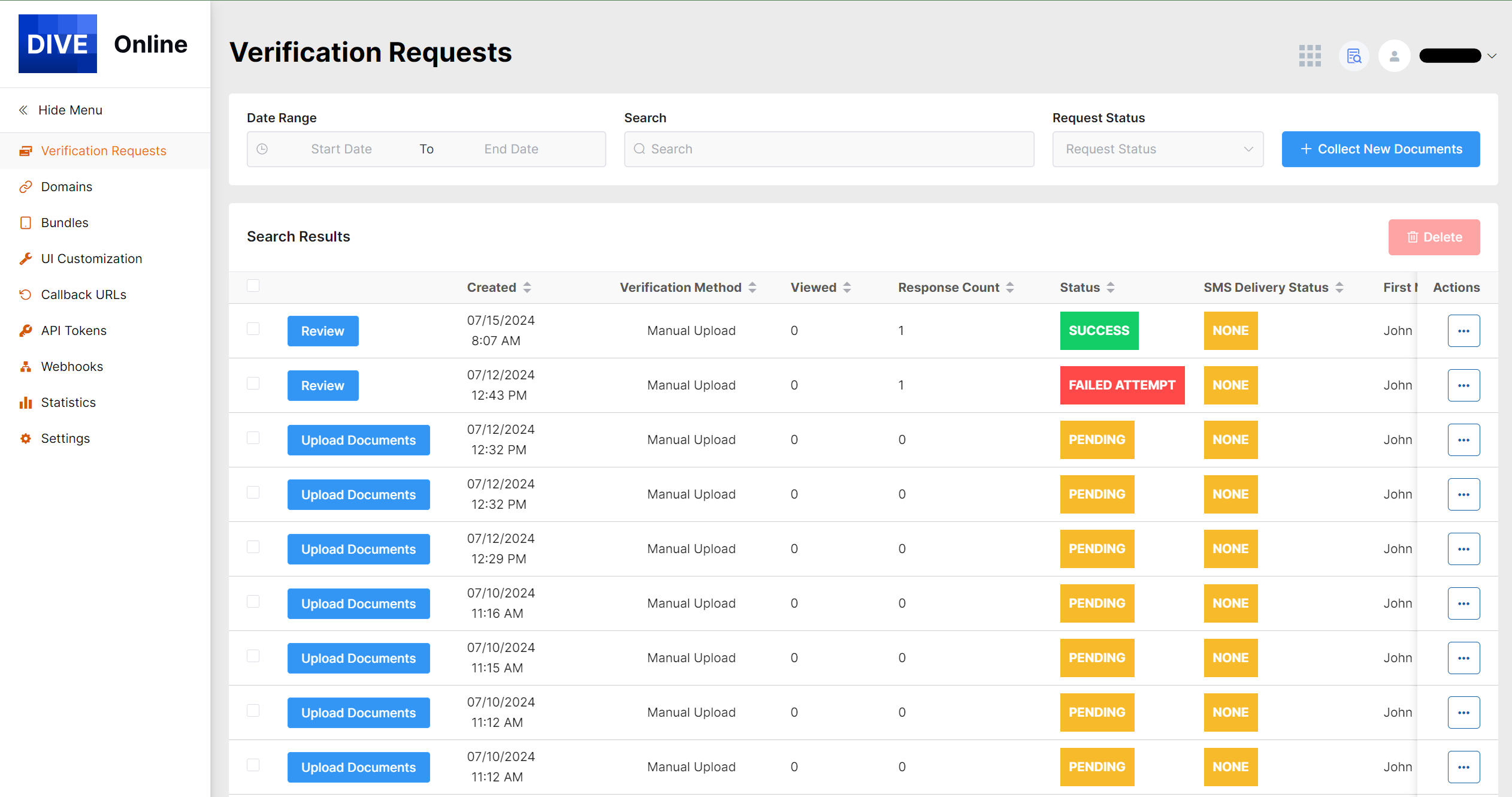1512x797 pixels.
Task: Toggle the select-all header checkbox
Action: [253, 286]
